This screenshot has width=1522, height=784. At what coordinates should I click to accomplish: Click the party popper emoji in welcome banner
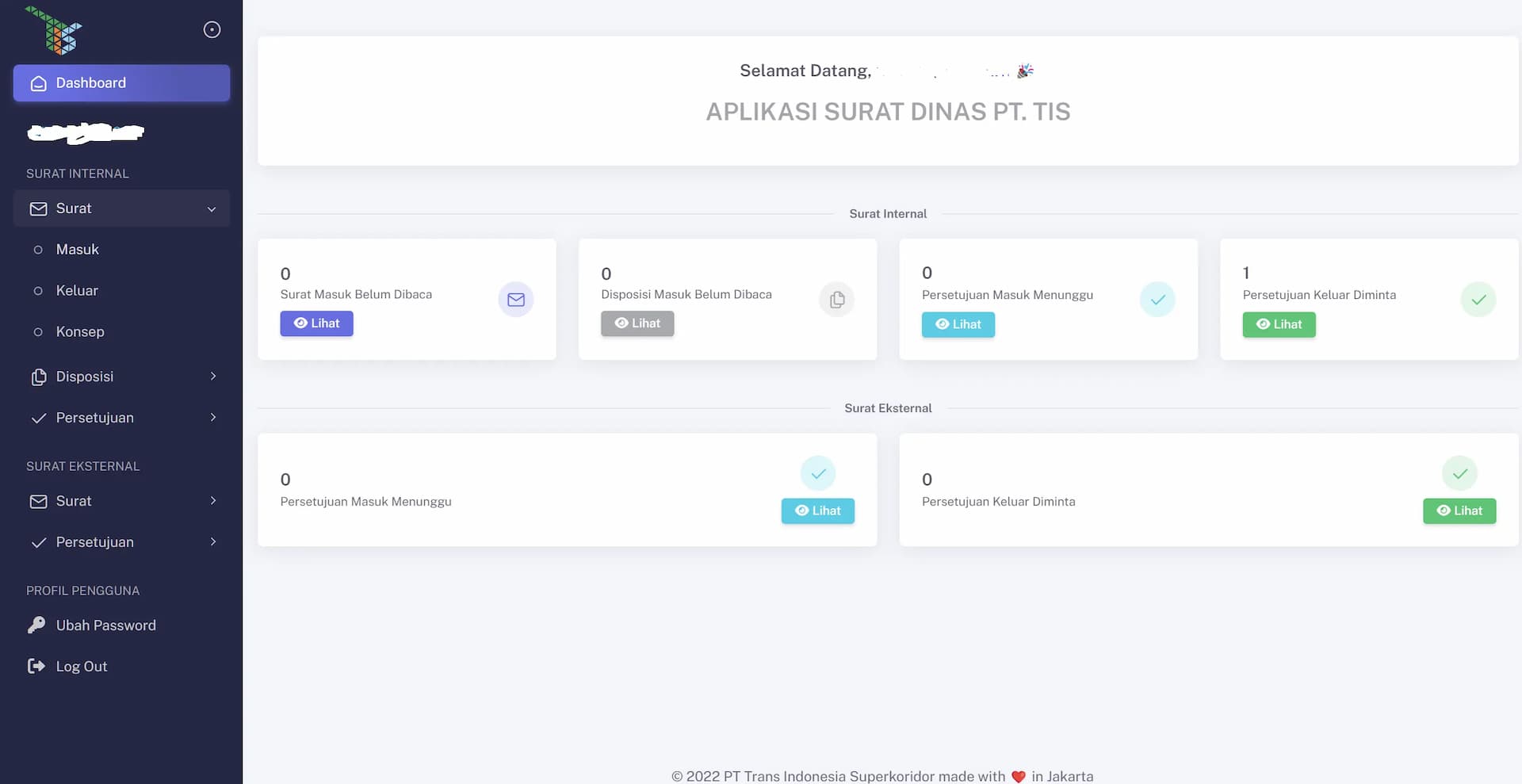click(1026, 71)
